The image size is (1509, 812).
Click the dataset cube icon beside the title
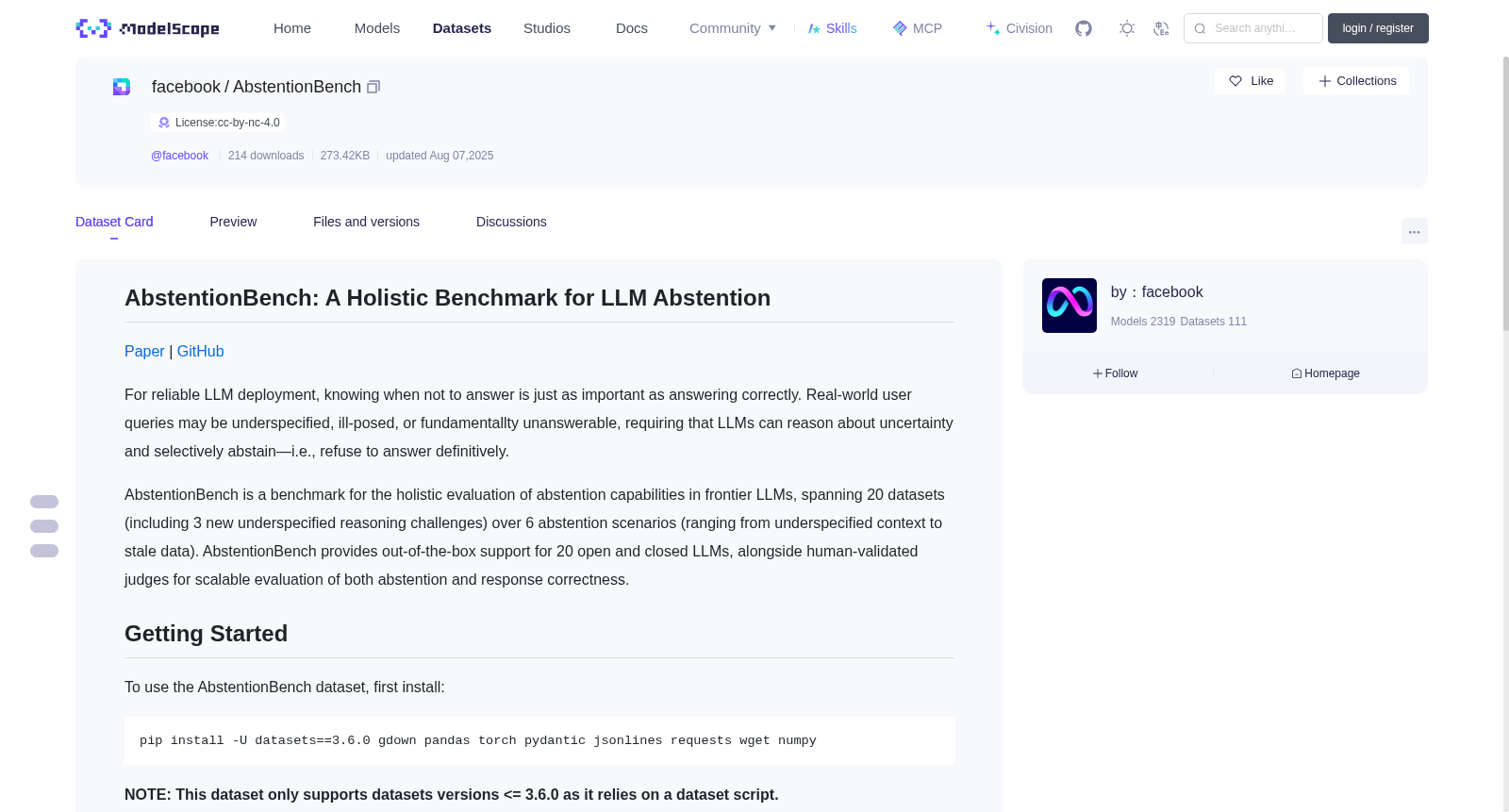tap(122, 87)
